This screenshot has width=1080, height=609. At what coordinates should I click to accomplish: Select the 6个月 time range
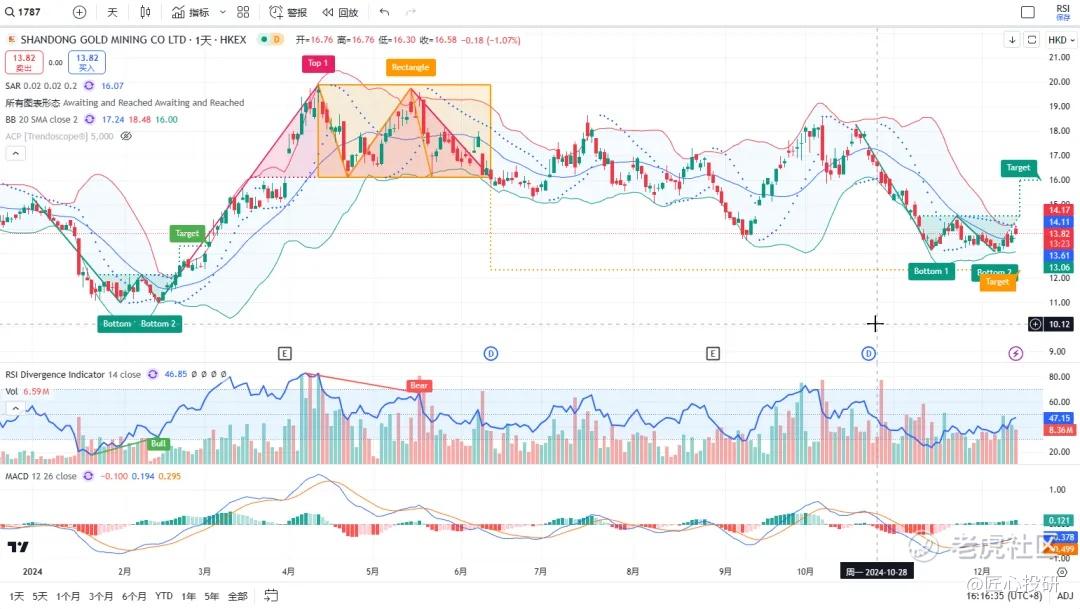(134, 596)
